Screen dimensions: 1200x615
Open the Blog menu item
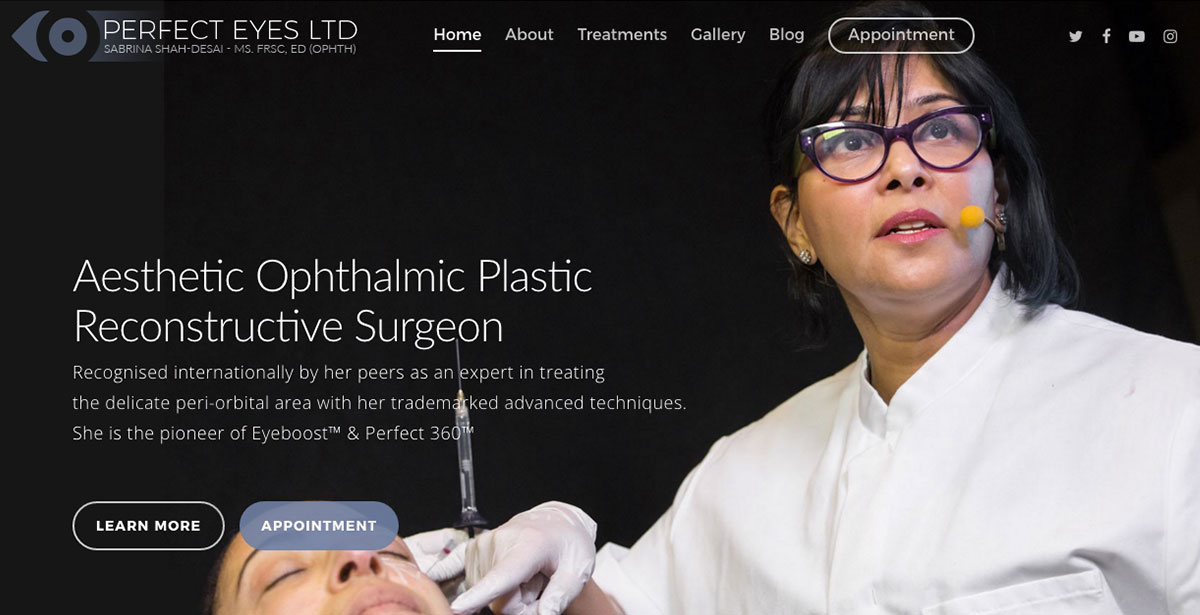coord(786,35)
